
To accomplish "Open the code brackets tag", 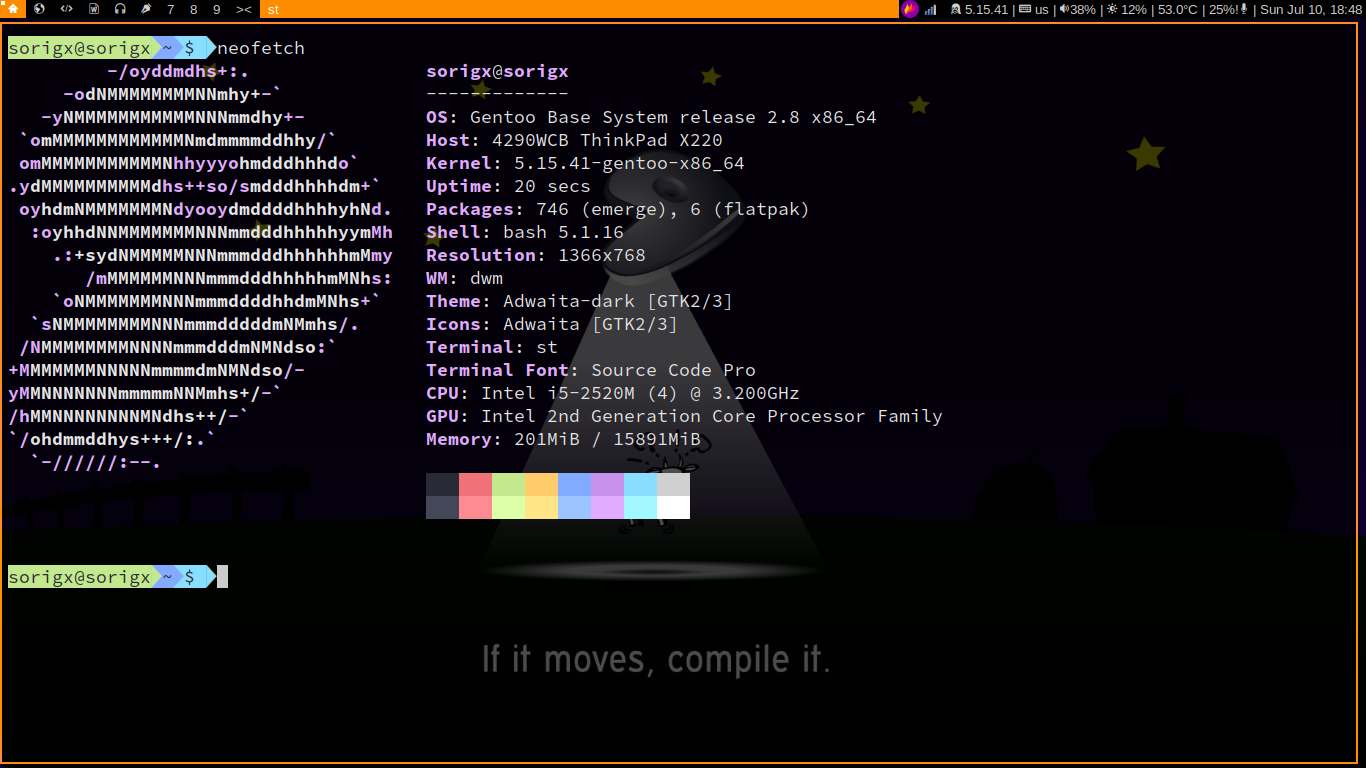I will click(66, 9).
